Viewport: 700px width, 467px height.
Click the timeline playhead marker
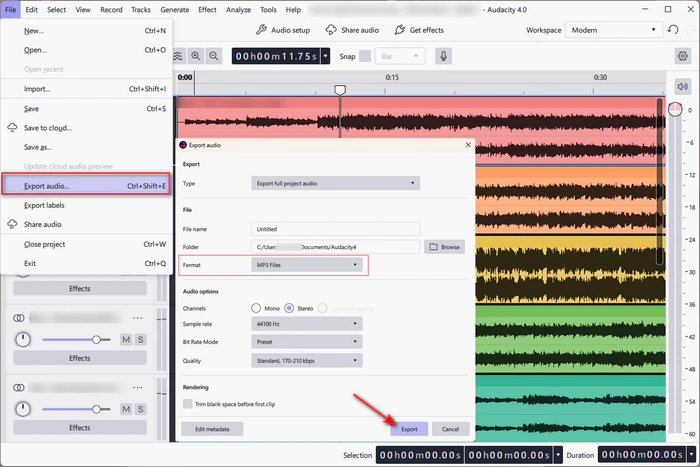coord(340,90)
